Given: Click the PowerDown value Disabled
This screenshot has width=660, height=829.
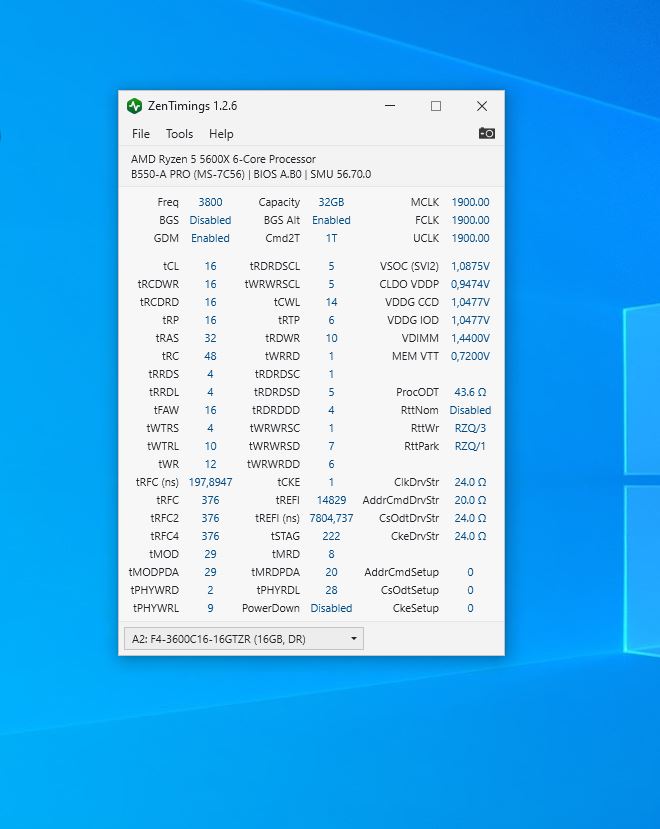Looking at the screenshot, I should tap(331, 607).
